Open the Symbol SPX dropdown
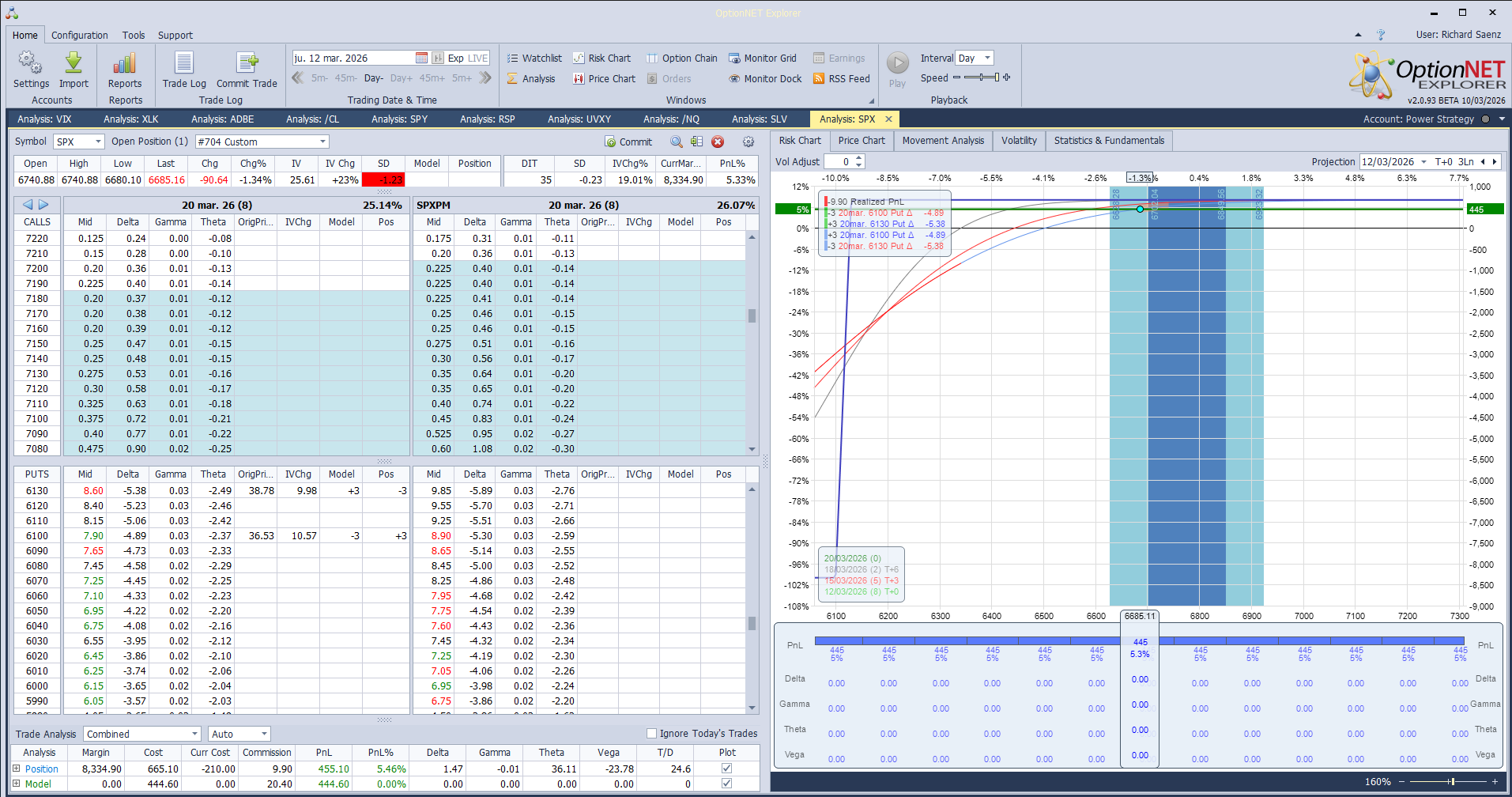 coord(98,142)
